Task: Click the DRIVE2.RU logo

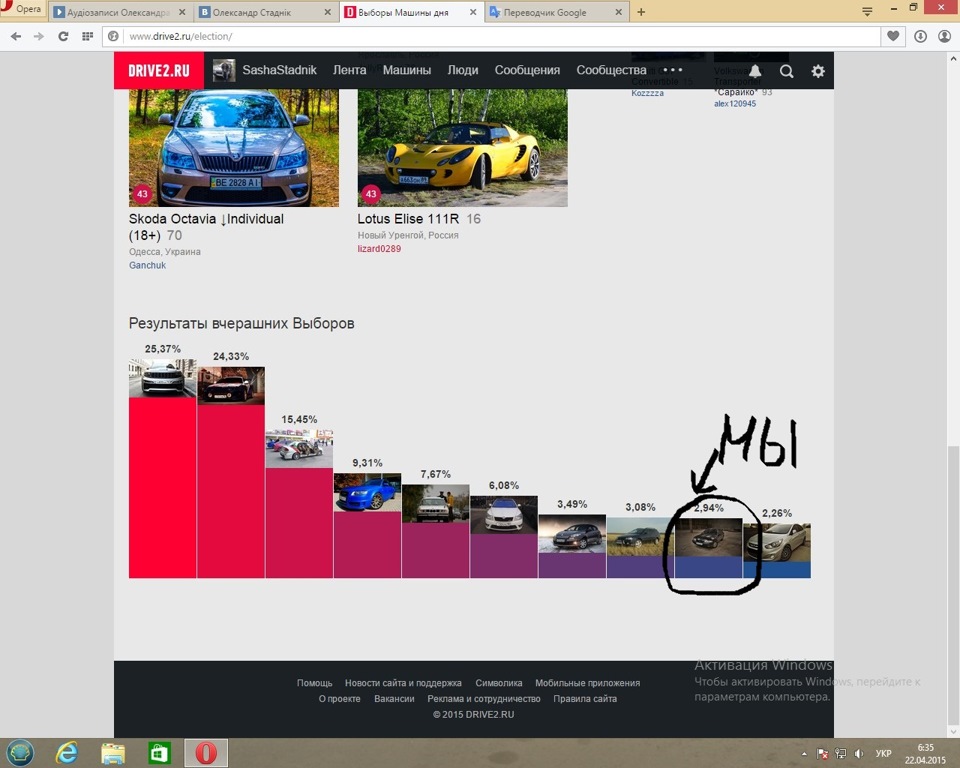Action: (x=159, y=70)
